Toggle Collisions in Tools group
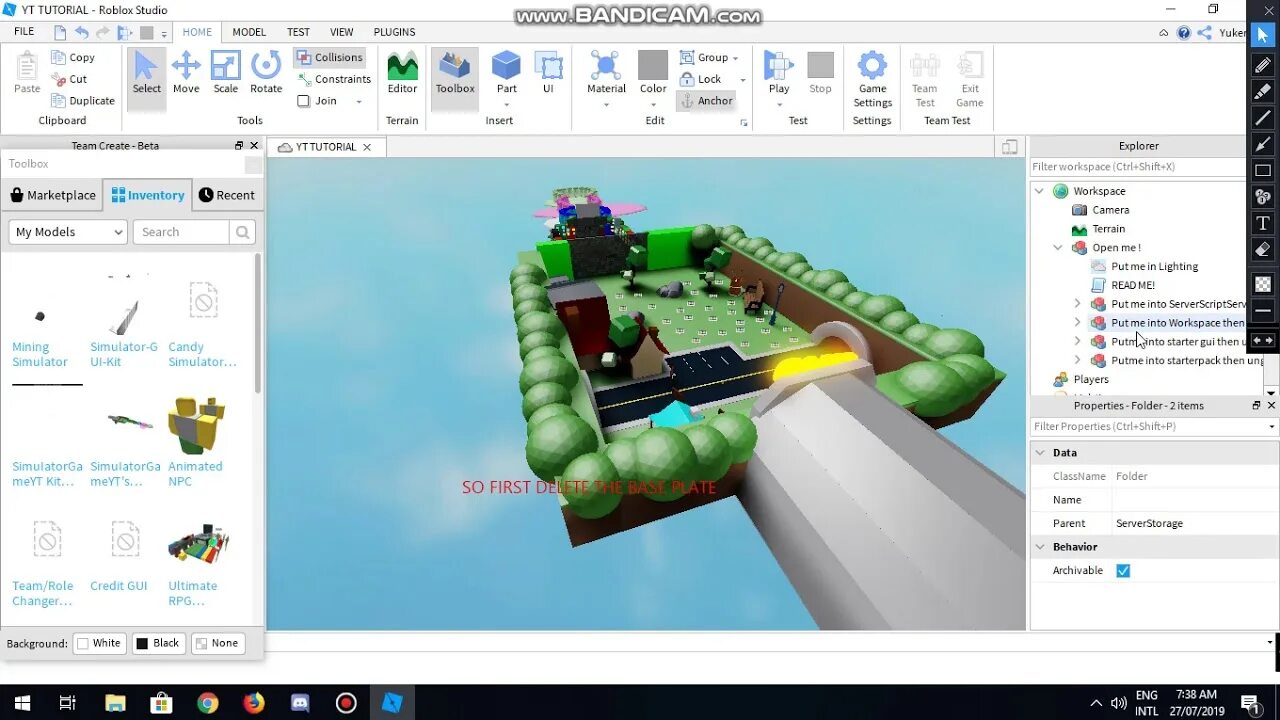This screenshot has width=1280, height=720. (330, 58)
